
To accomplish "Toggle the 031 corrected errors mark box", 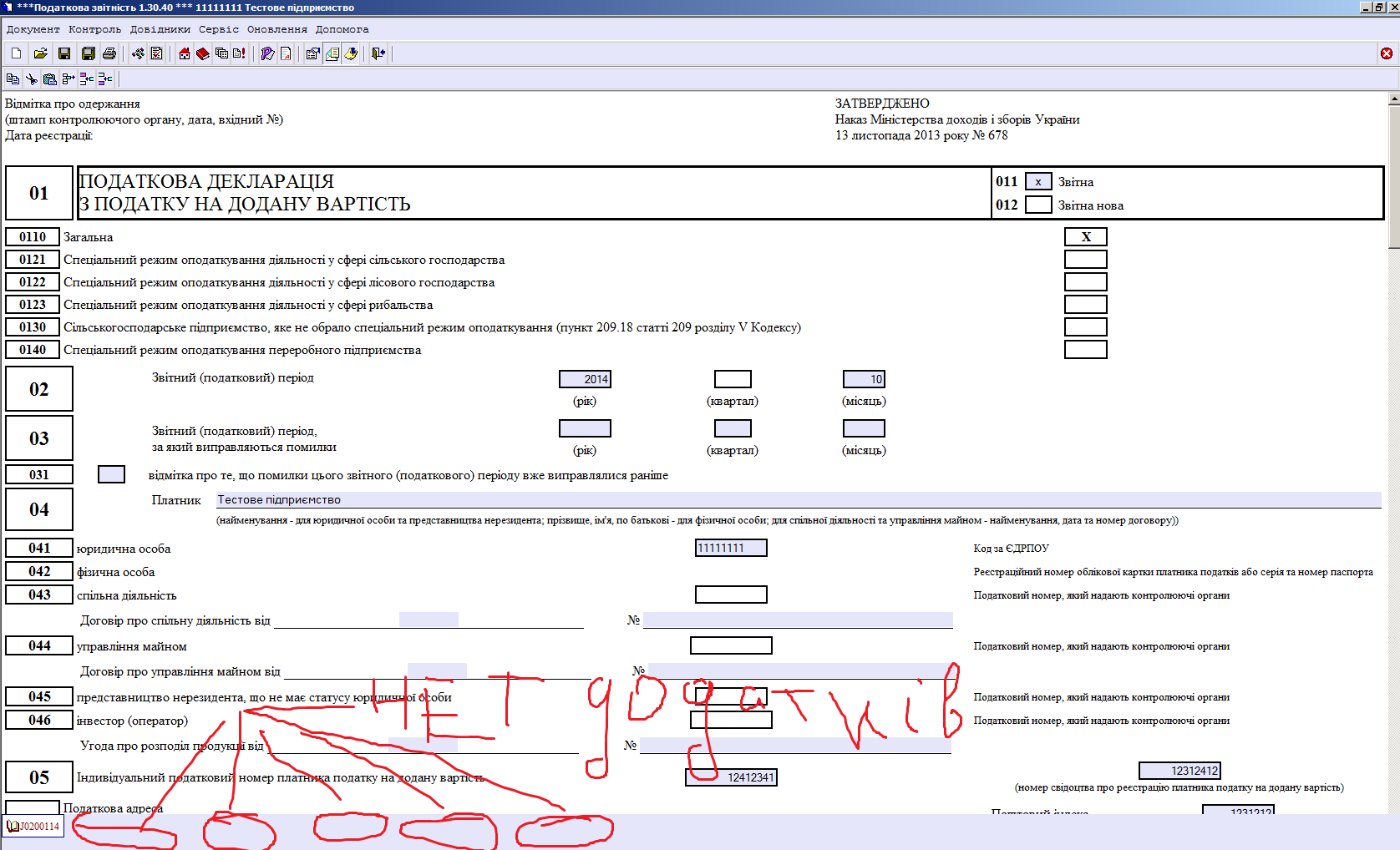I will tap(111, 474).
